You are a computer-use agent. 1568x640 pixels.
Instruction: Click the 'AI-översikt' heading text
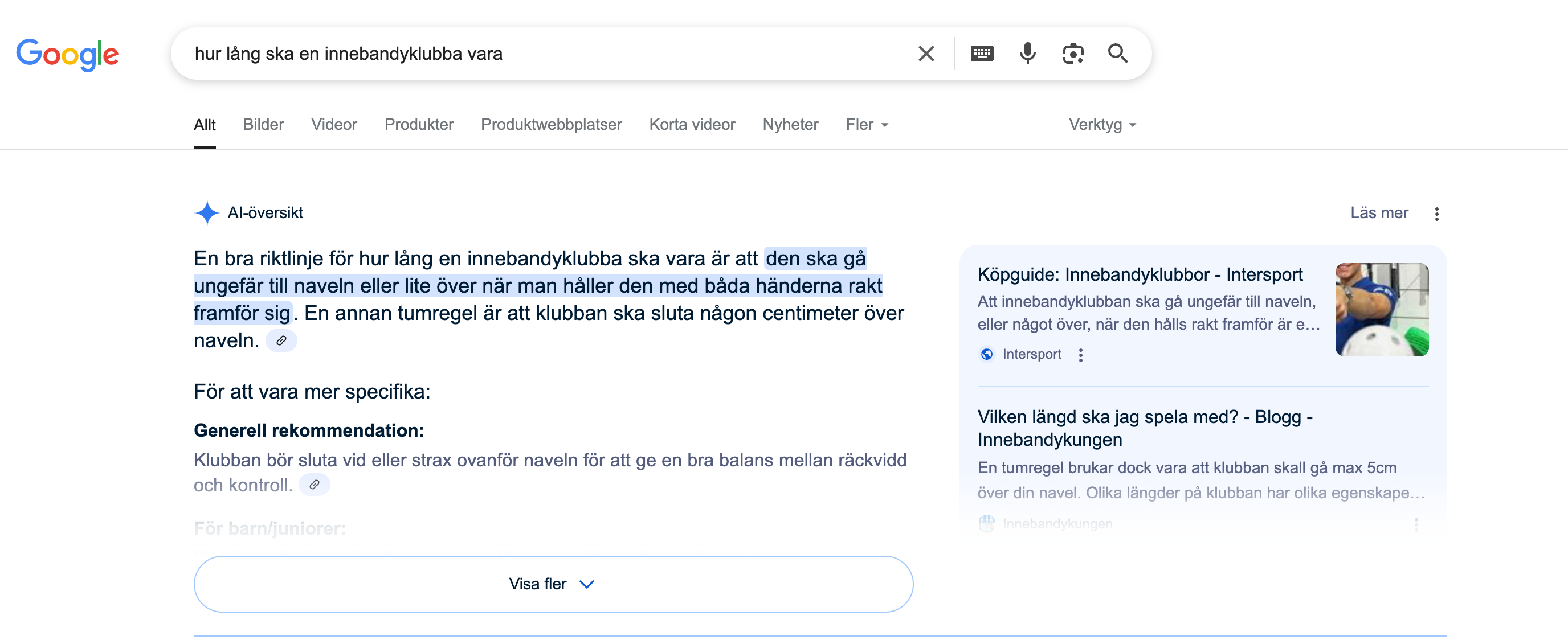point(265,213)
